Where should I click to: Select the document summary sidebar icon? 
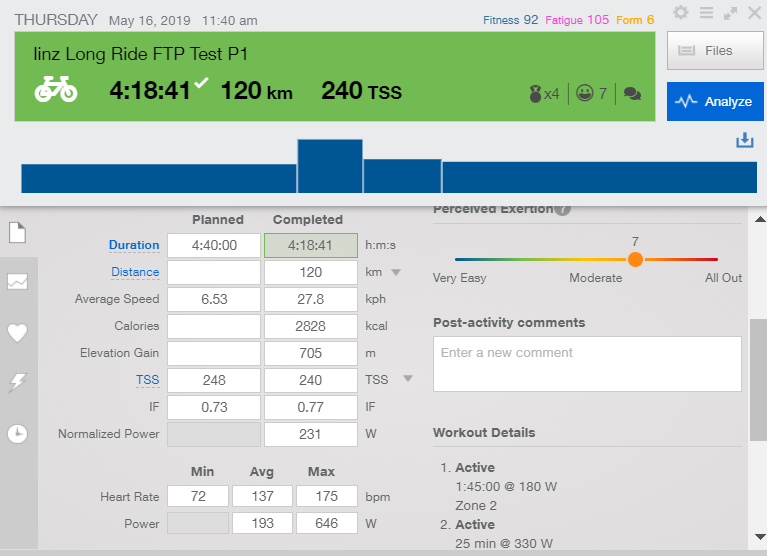pyautogui.click(x=17, y=232)
